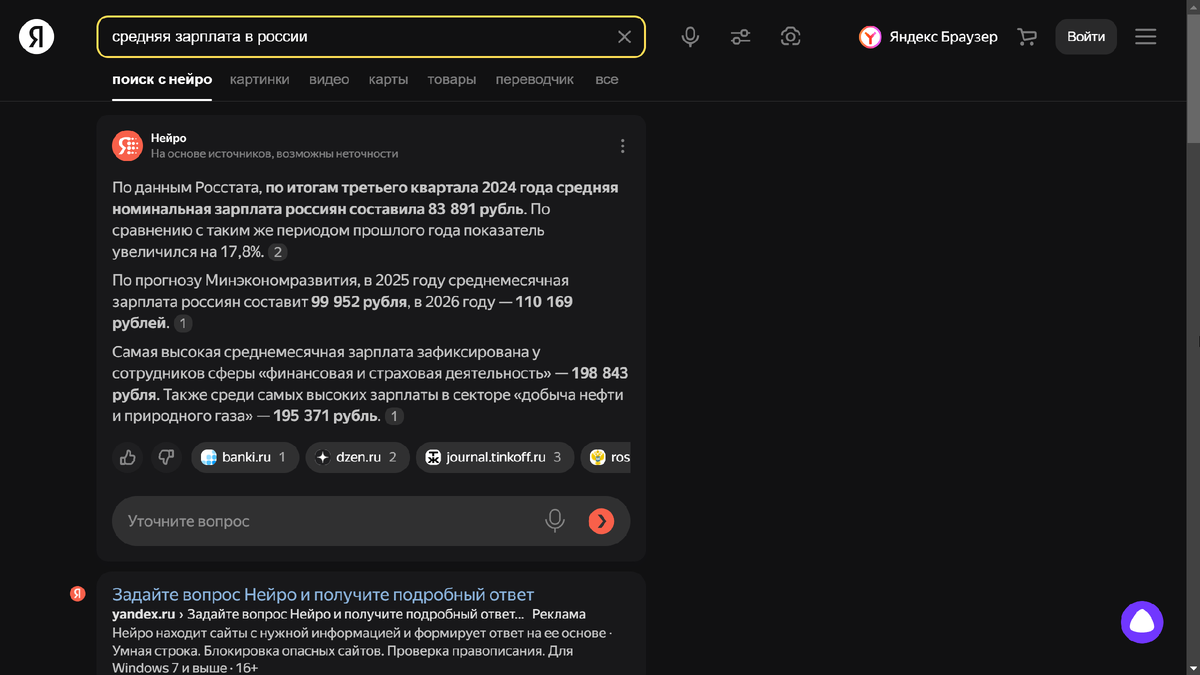Open the Яндекс Браузер link
This screenshot has height=675, width=1200.
coord(928,37)
